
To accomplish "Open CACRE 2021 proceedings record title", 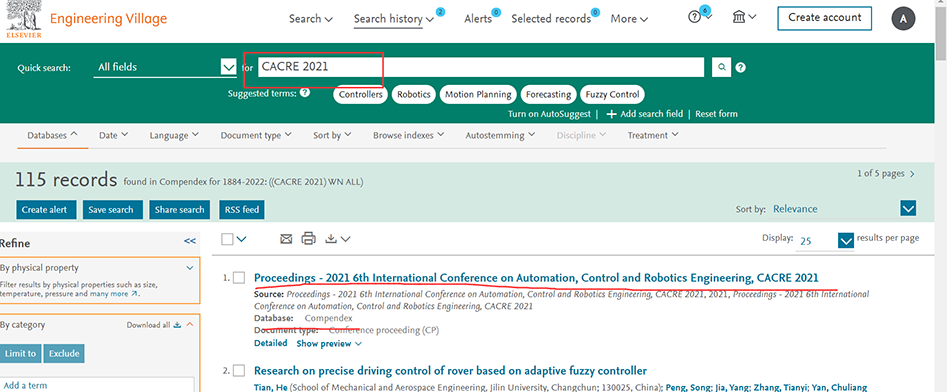I will pos(536,278).
